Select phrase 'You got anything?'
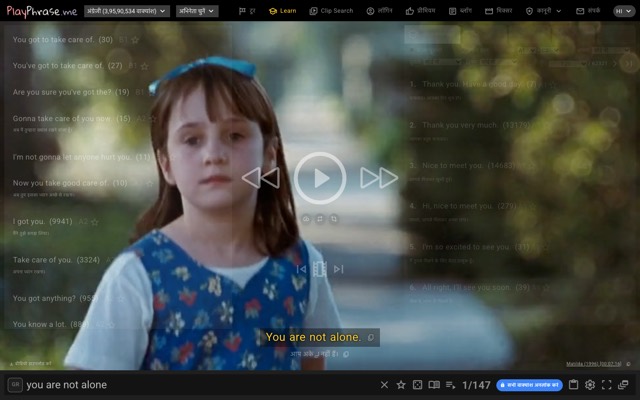 point(55,298)
